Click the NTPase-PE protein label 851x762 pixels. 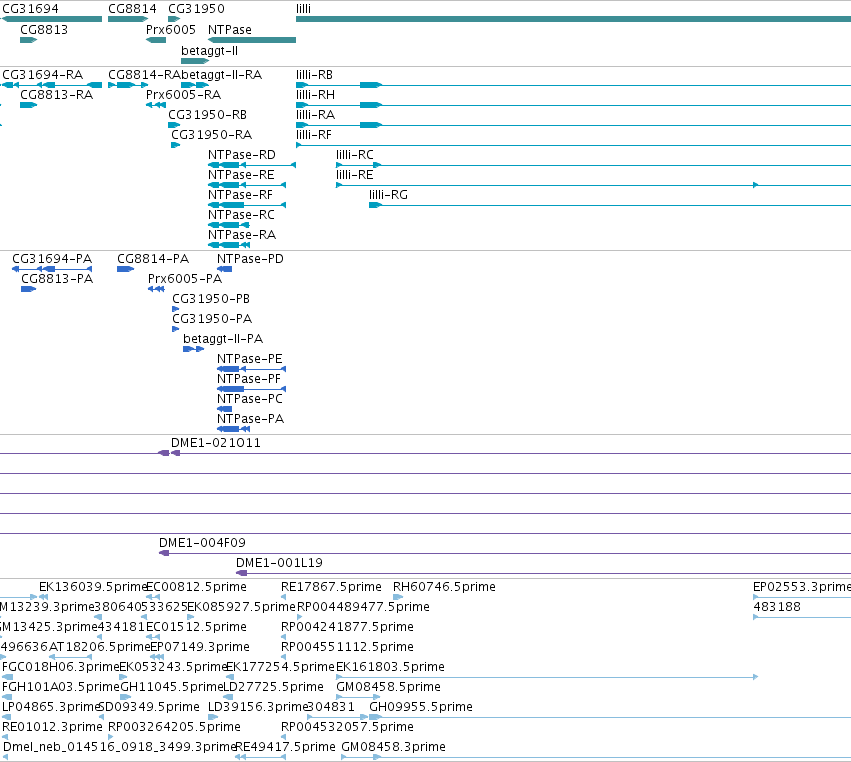[250, 359]
